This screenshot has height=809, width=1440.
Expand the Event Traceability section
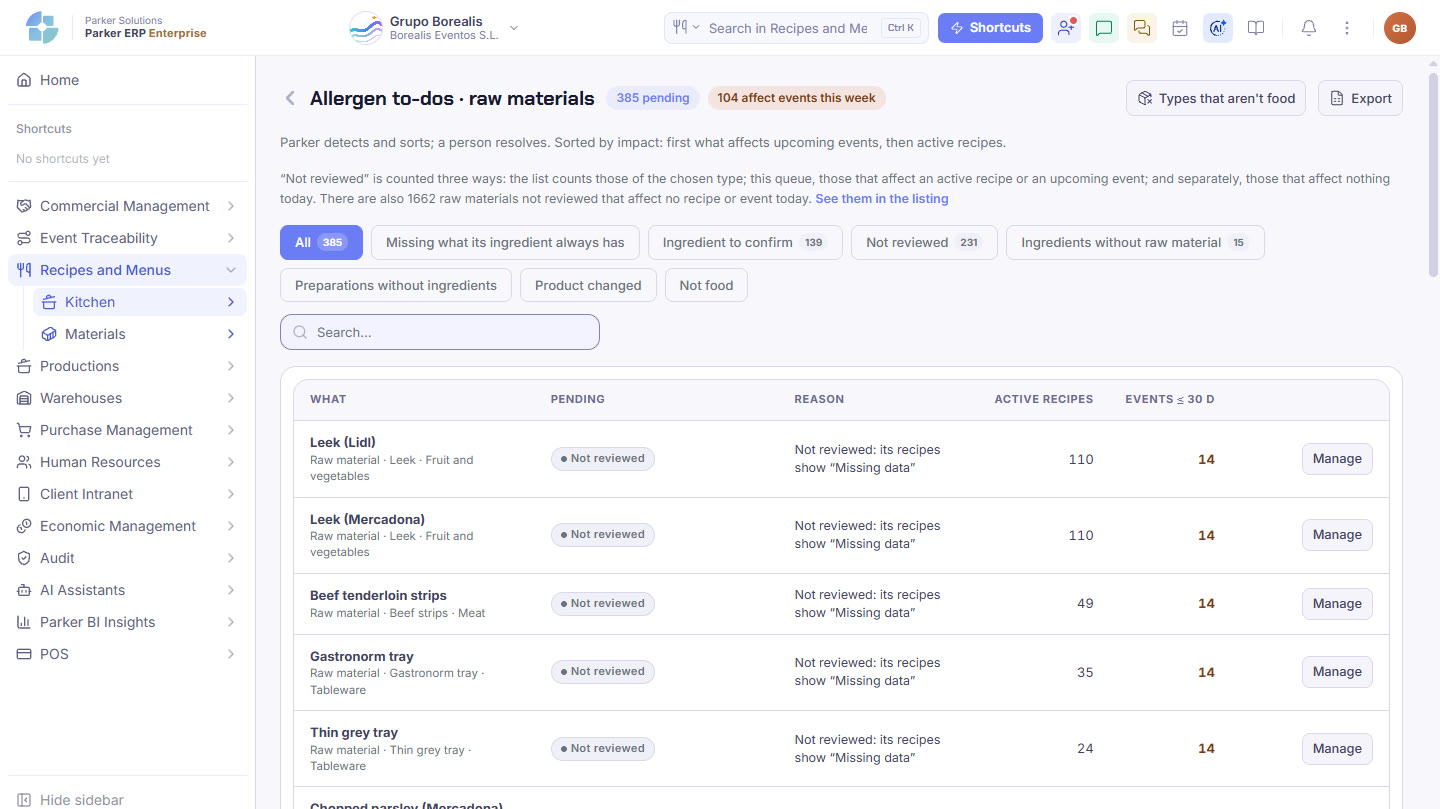coord(127,238)
